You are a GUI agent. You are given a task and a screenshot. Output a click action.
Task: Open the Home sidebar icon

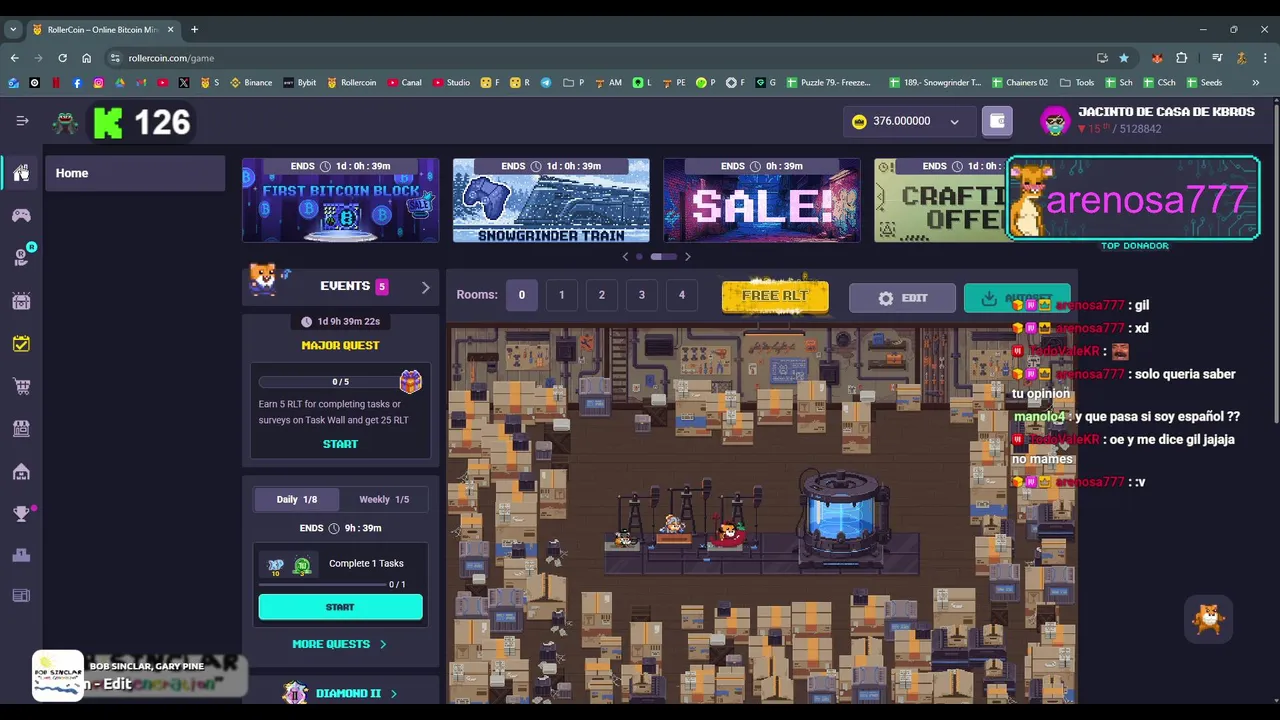pos(21,173)
